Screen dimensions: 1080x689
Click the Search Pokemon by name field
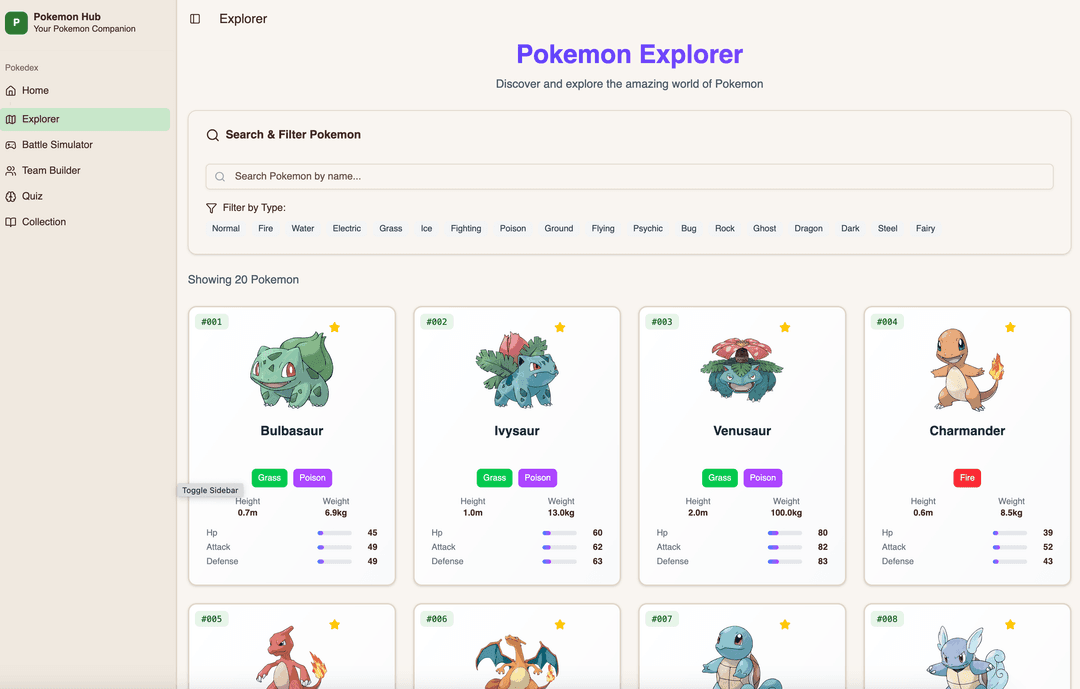click(630, 176)
